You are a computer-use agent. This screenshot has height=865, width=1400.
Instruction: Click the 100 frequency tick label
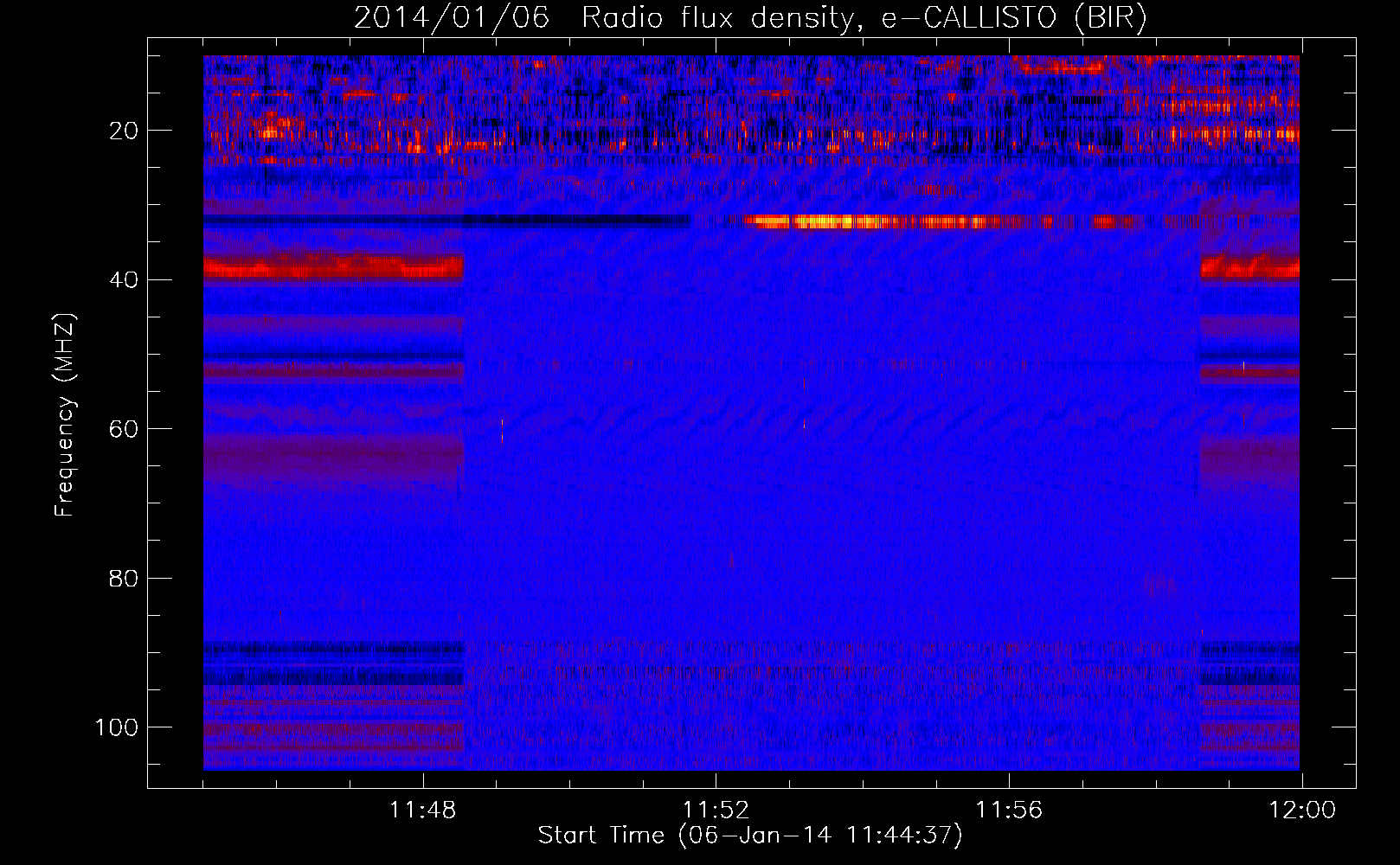point(117,727)
